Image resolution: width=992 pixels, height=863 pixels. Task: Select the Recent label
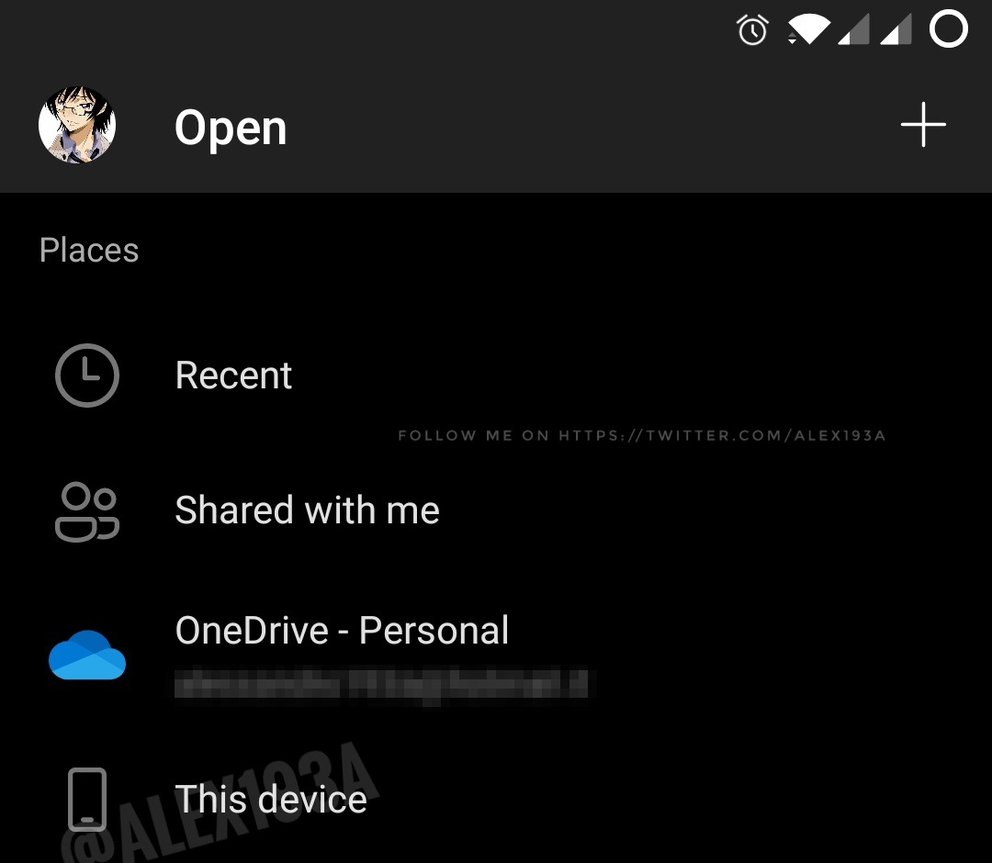pyautogui.click(x=233, y=375)
